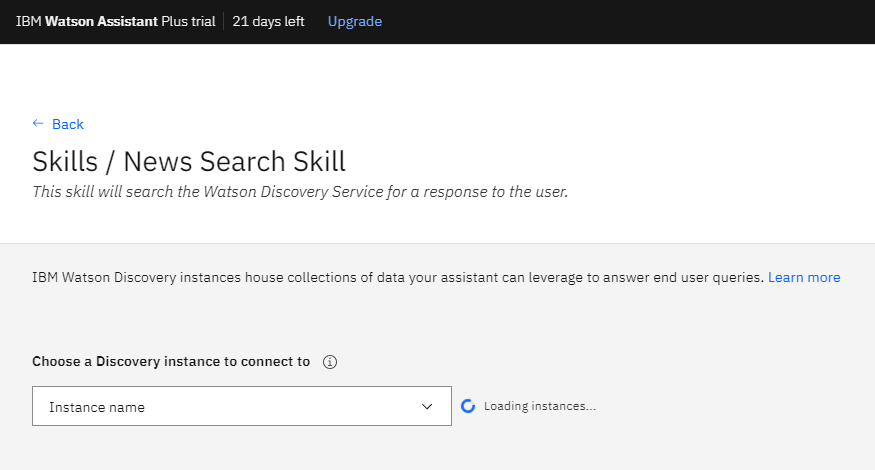Open the Learn more link
This screenshot has width=875, height=470.
(x=804, y=277)
